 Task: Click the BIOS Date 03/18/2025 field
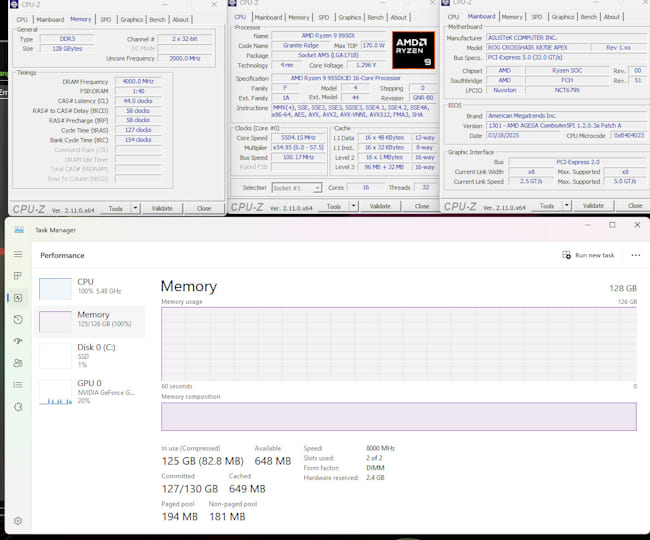coord(523,136)
